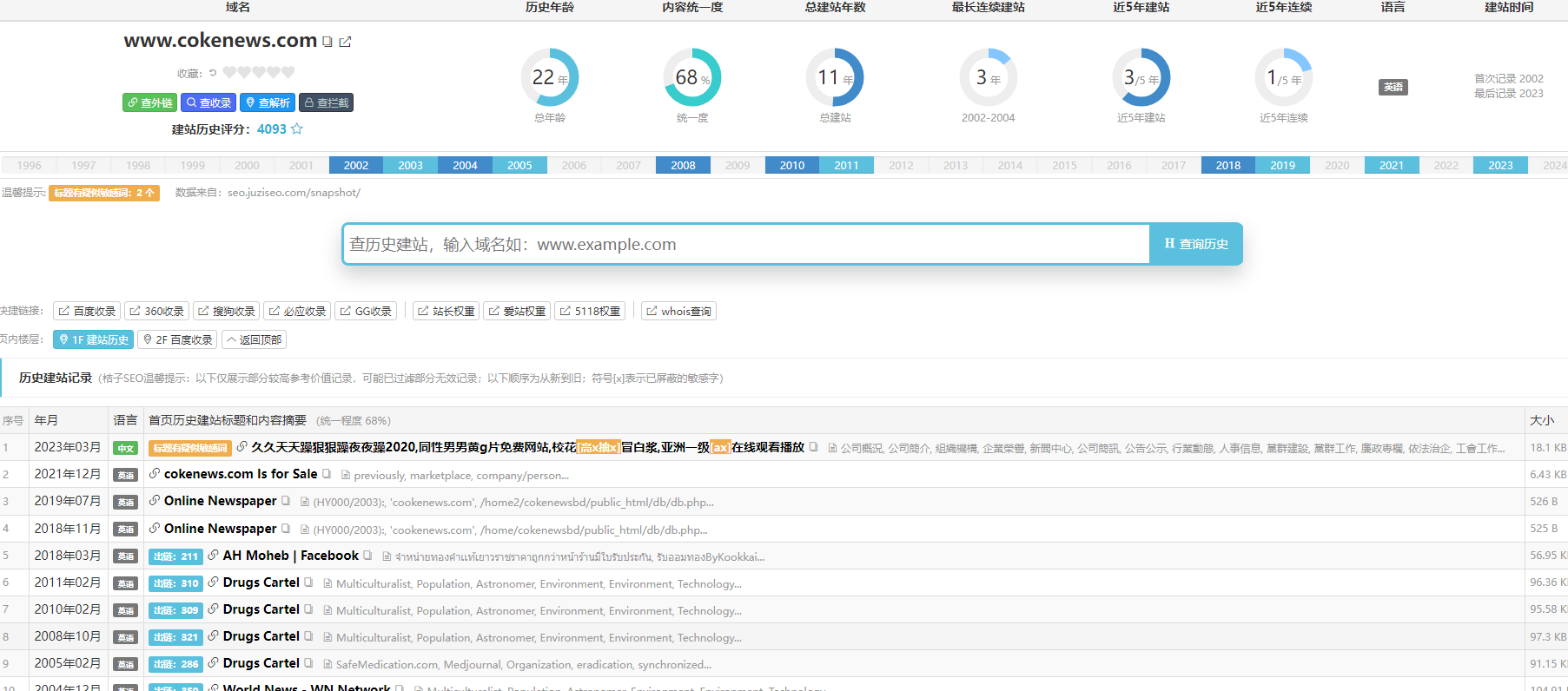Select year 2008 on the timeline
The image size is (1568, 691).
tap(683, 165)
